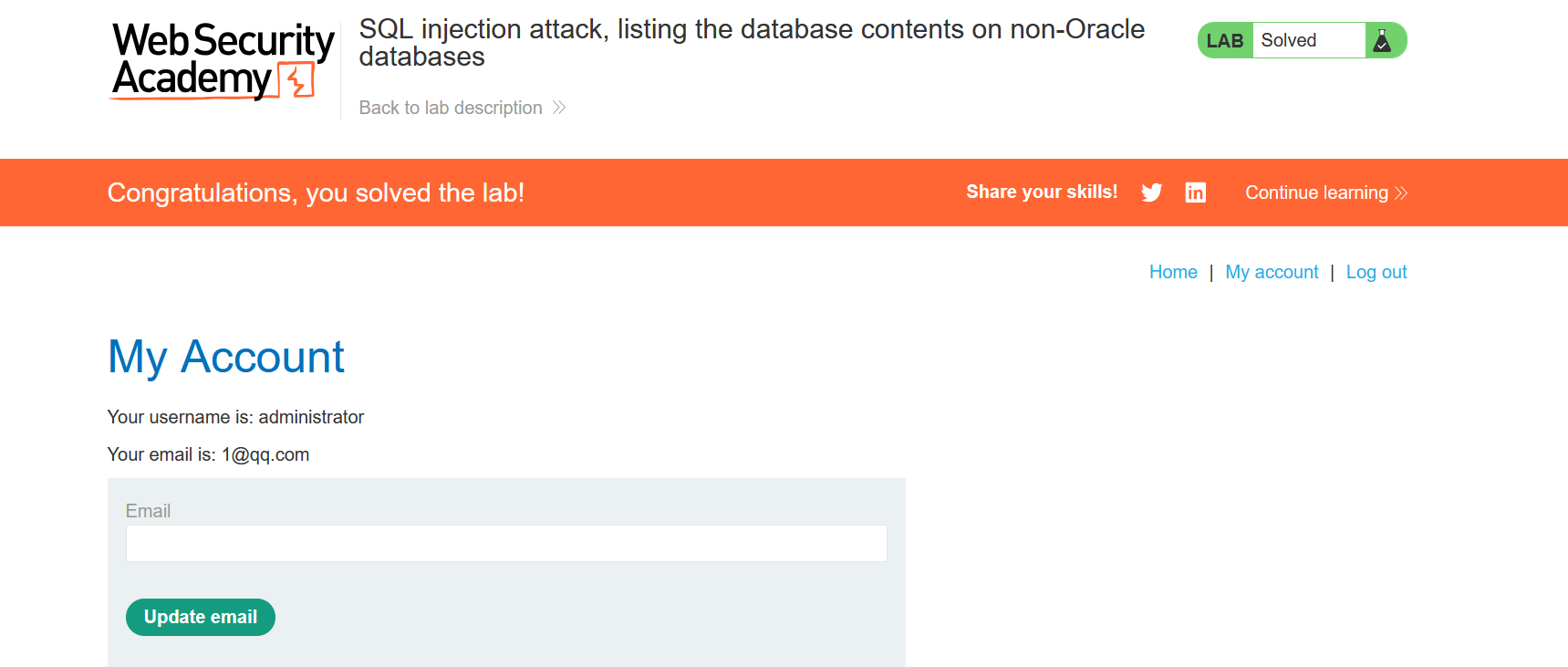The width and height of the screenshot is (1568, 667).
Task: Select the Log out link
Action: [1376, 272]
